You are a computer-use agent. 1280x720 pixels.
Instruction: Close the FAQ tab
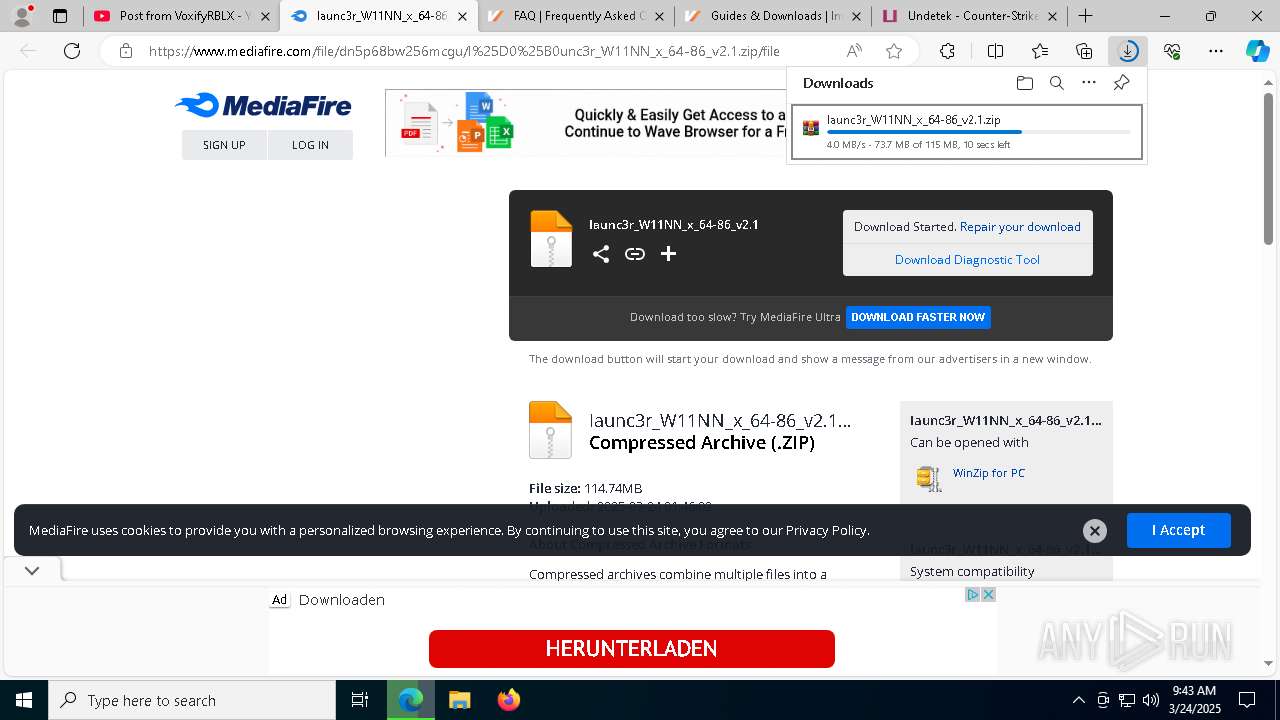[x=659, y=16]
